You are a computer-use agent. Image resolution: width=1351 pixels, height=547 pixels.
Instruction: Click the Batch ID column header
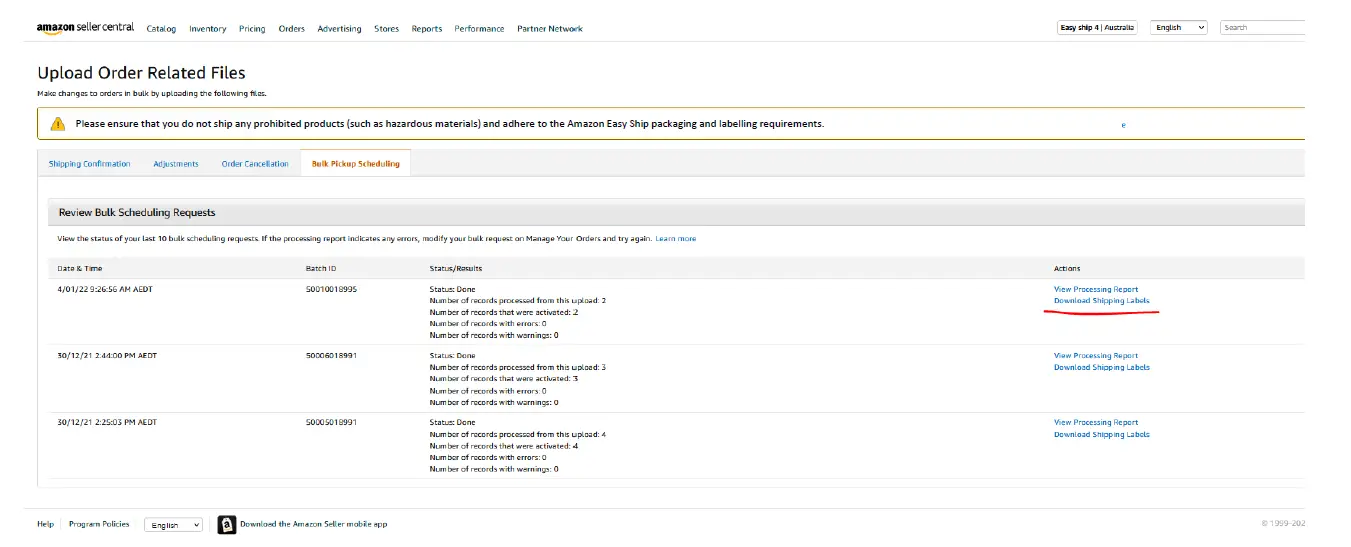pyautogui.click(x=320, y=269)
